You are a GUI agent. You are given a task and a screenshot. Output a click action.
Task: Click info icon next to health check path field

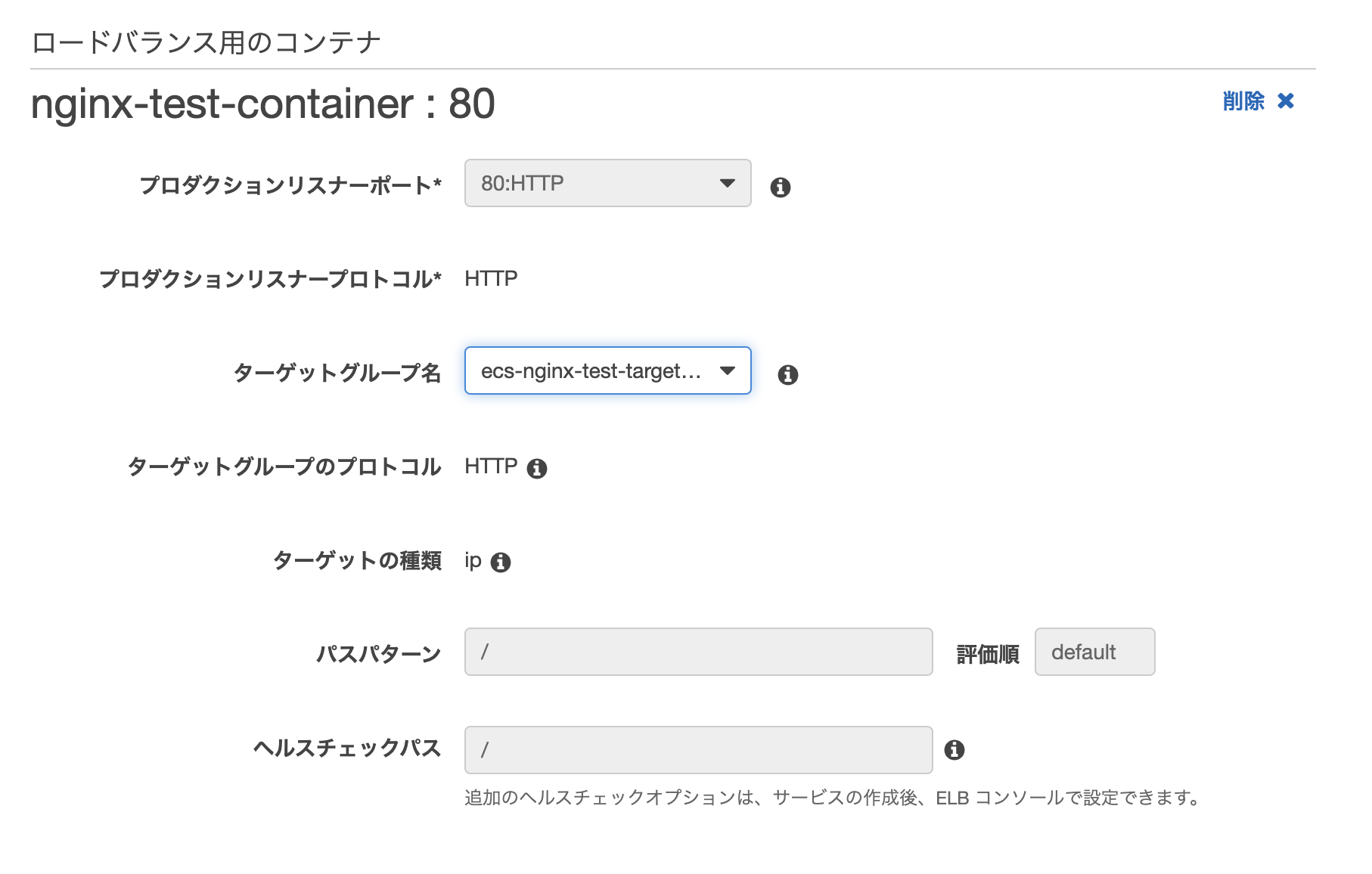[955, 750]
